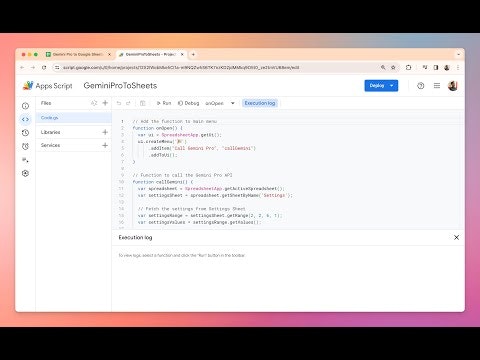The height and width of the screenshot is (360, 480).
Task: Open the Chrome three-dot menu
Action: [458, 68]
